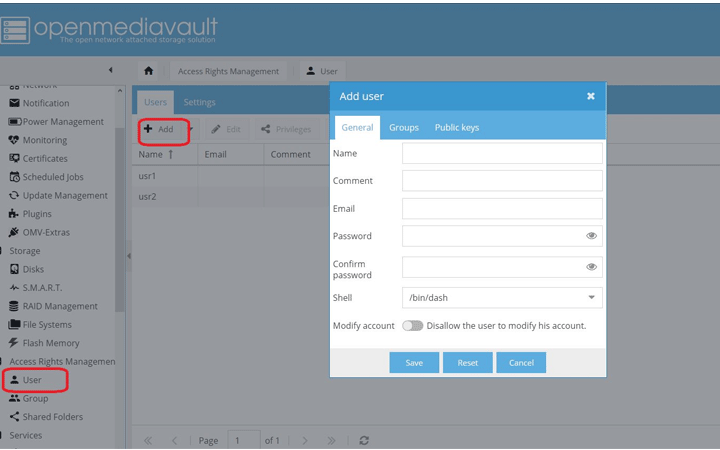Show the Password with eye icon
The image size is (720, 450).
[x=591, y=236]
